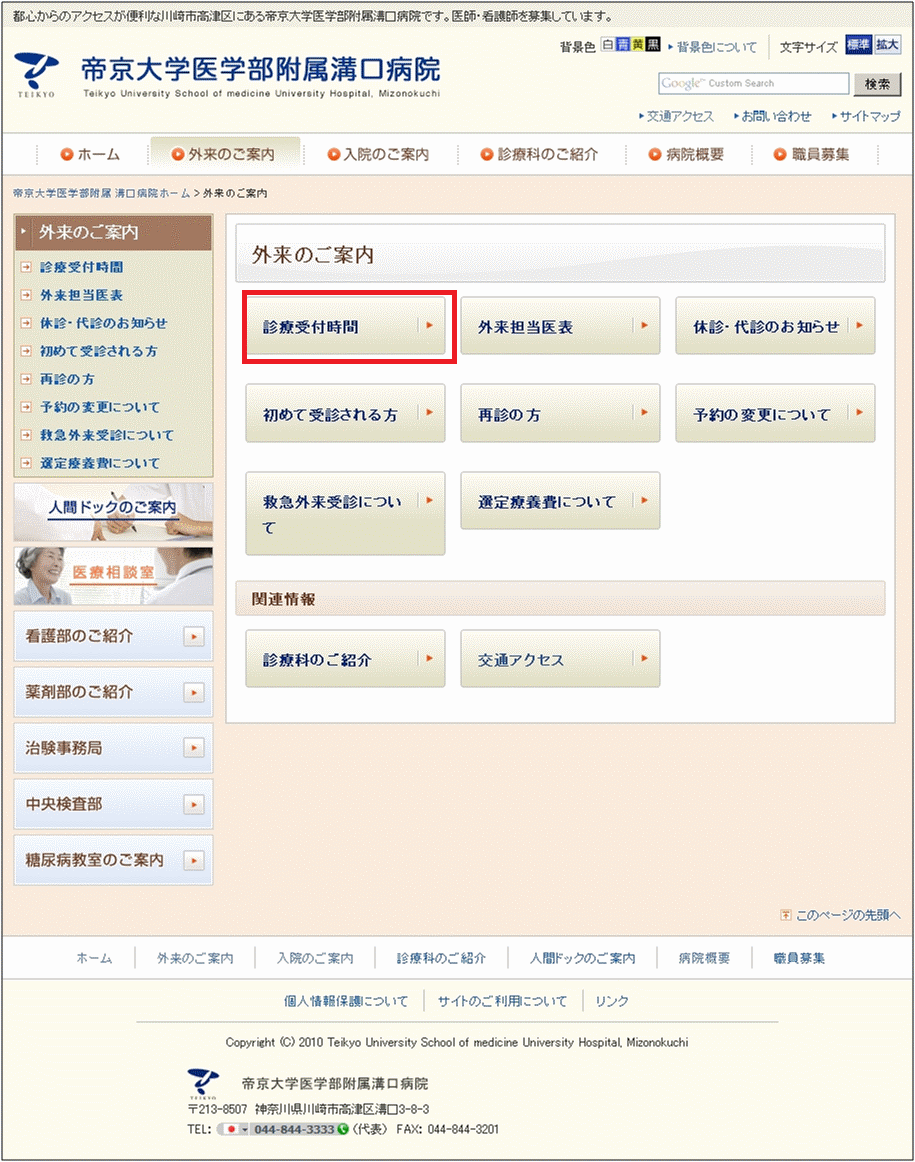This screenshot has width=915, height=1162.
Task: Click the 検索 search button
Action: pos(877,84)
